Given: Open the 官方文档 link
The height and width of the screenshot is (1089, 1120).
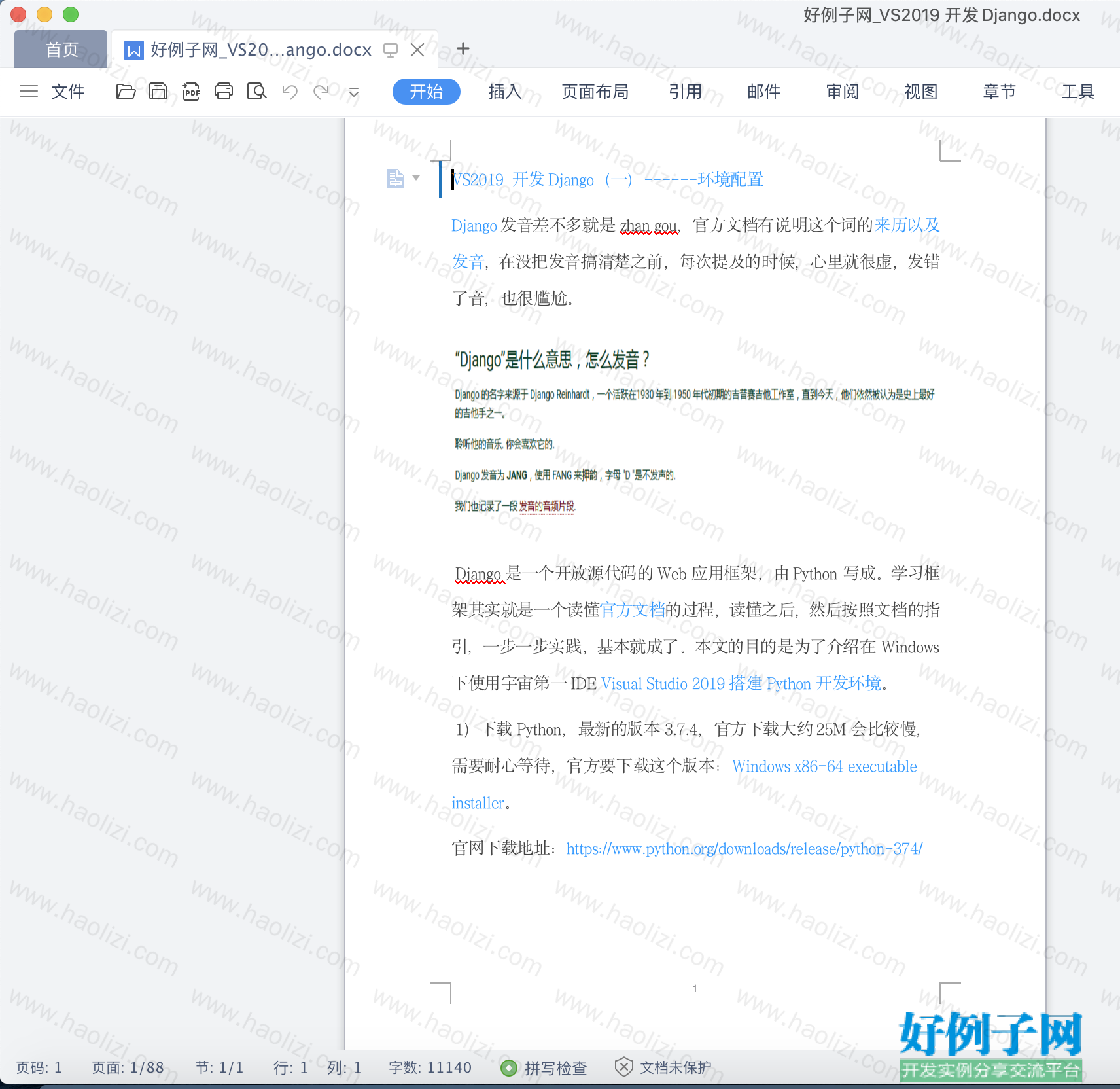Looking at the screenshot, I should click(633, 610).
